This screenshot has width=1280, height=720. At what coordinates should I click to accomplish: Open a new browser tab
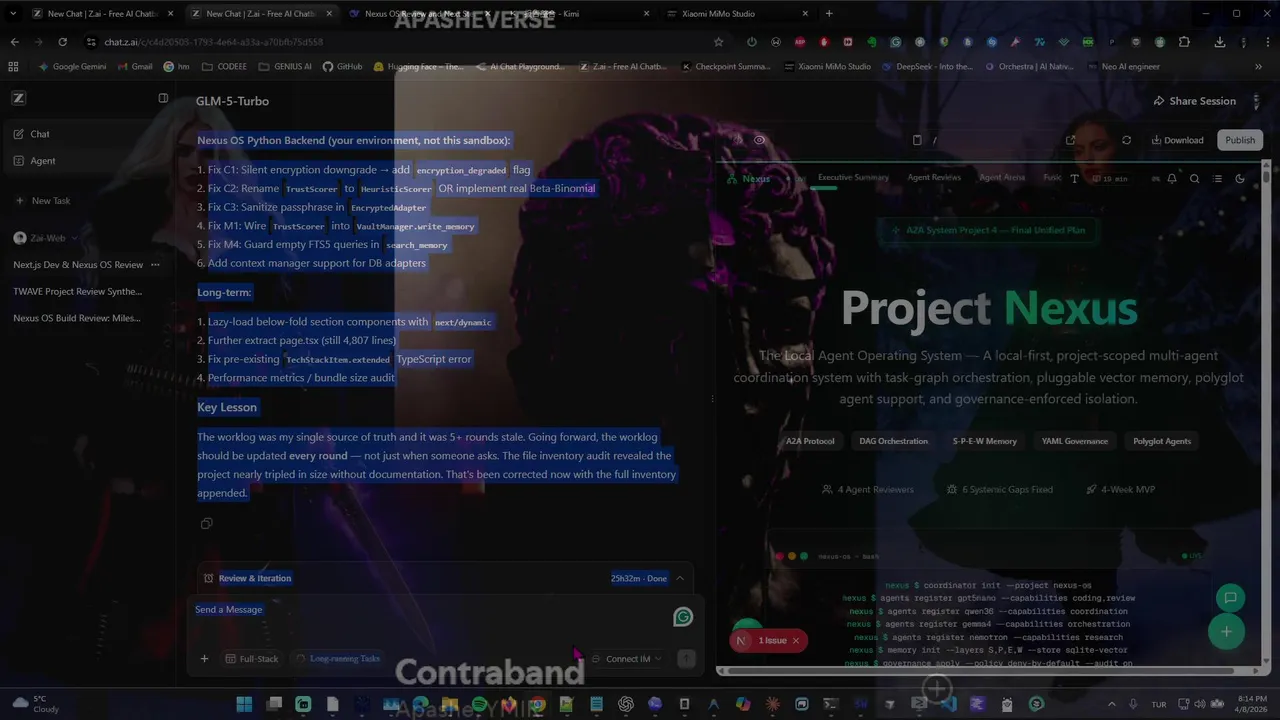(x=829, y=14)
